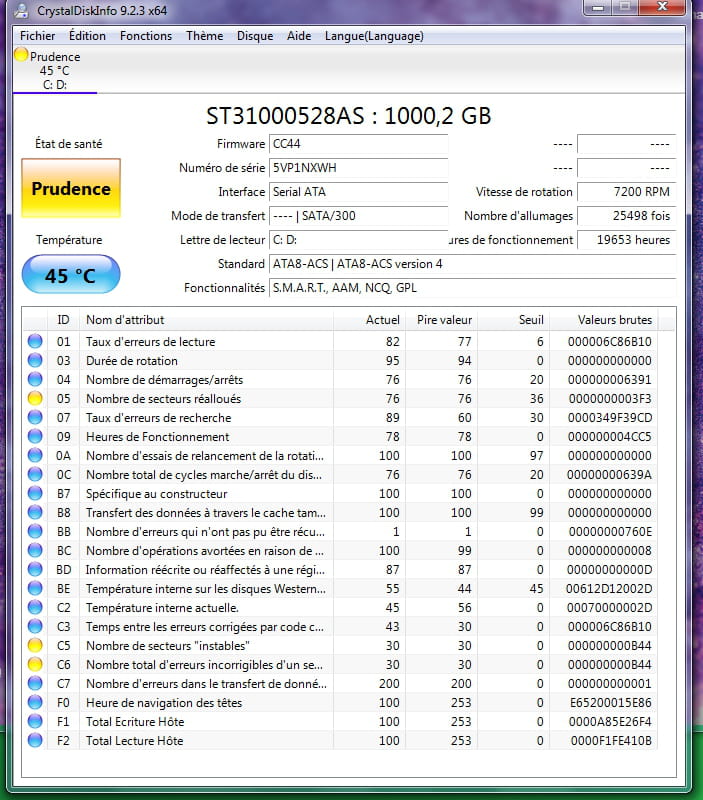Click the serial number field 5VP1NXWH

coord(359,168)
